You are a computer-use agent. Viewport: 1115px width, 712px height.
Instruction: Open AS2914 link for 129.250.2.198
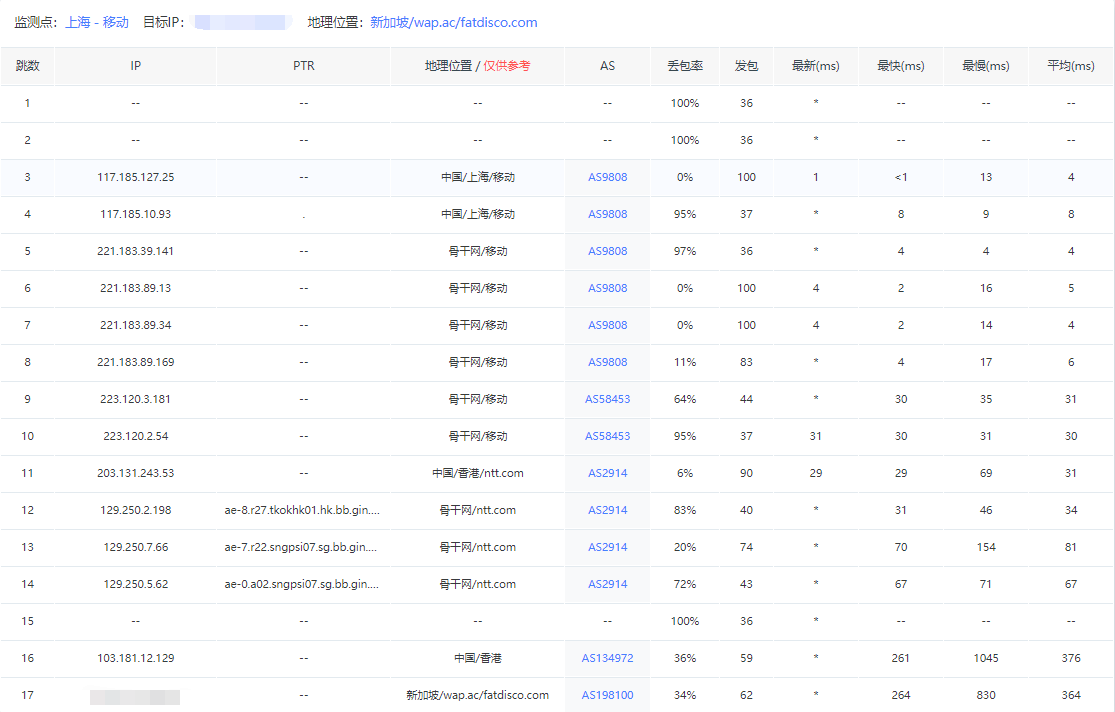tap(607, 510)
